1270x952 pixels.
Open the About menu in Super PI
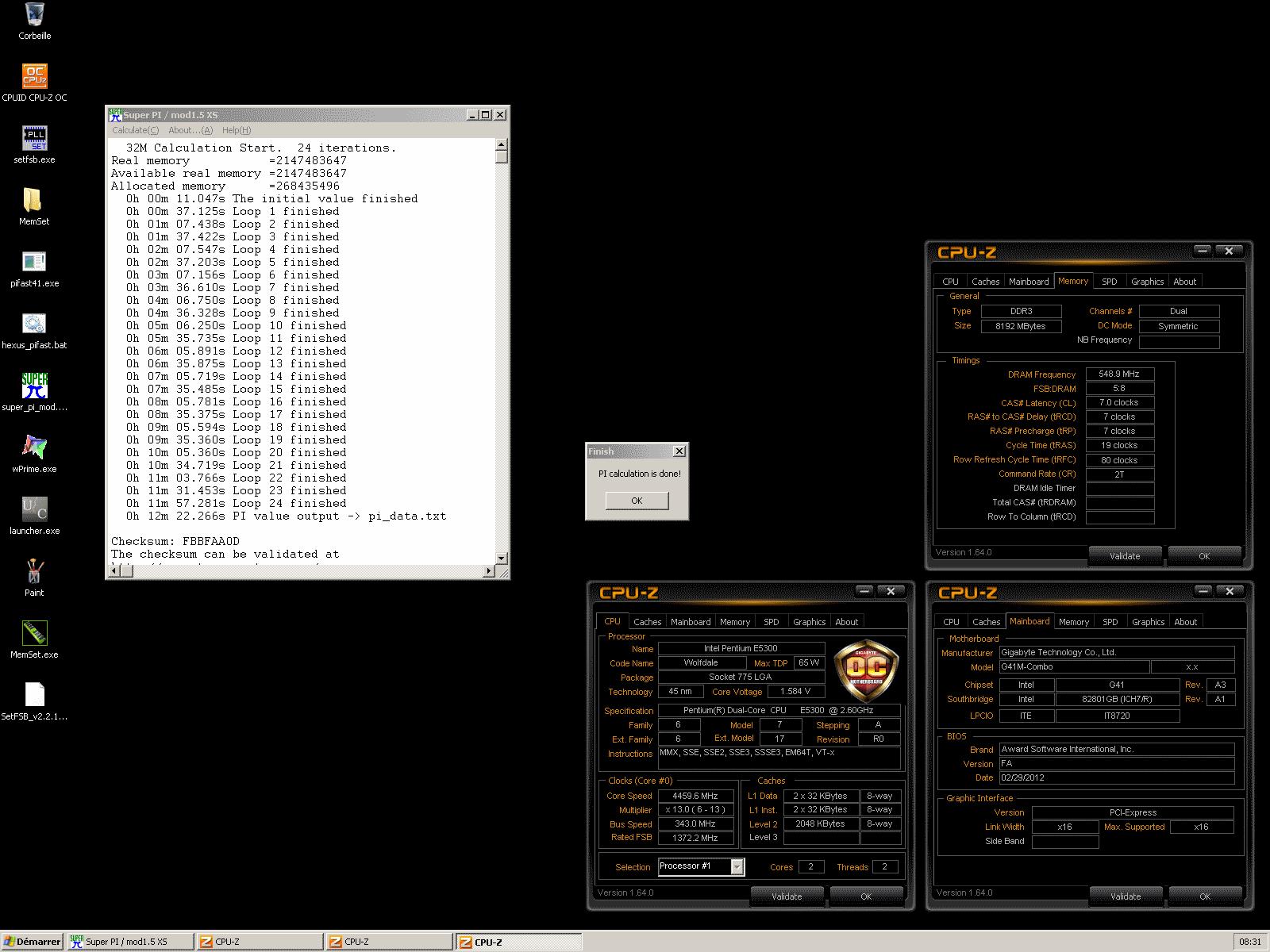[x=190, y=130]
